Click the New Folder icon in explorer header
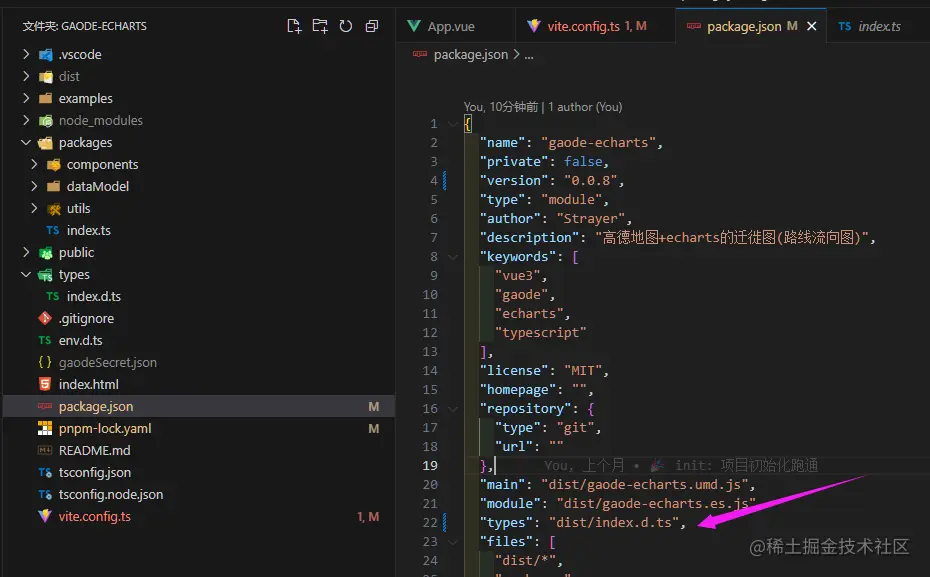 pyautogui.click(x=320, y=26)
